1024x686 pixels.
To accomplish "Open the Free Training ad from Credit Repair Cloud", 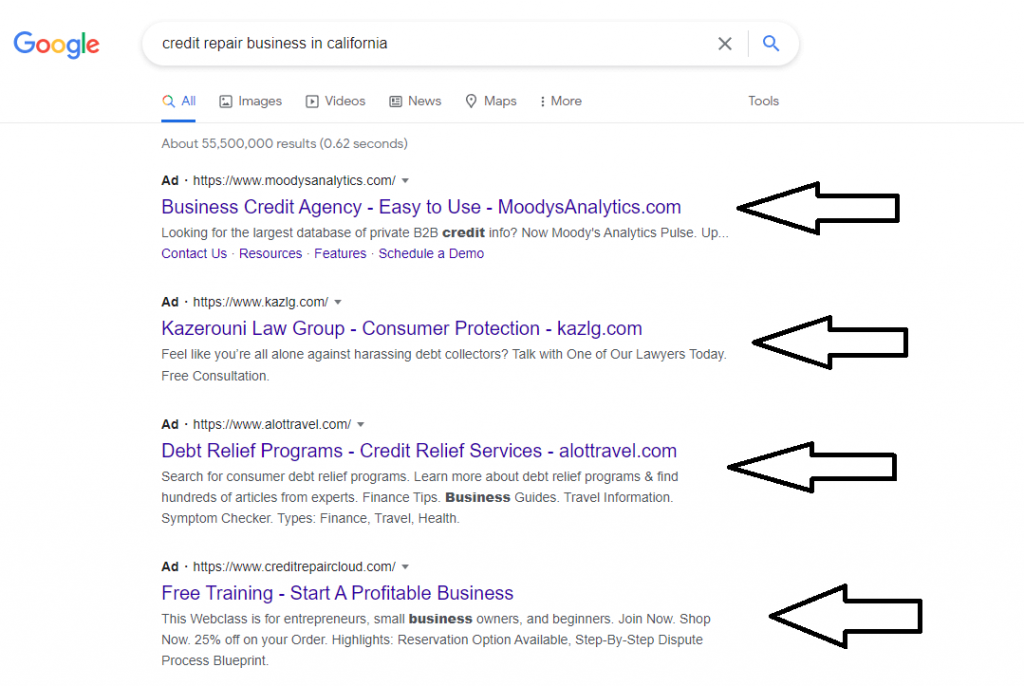I will 337,593.
